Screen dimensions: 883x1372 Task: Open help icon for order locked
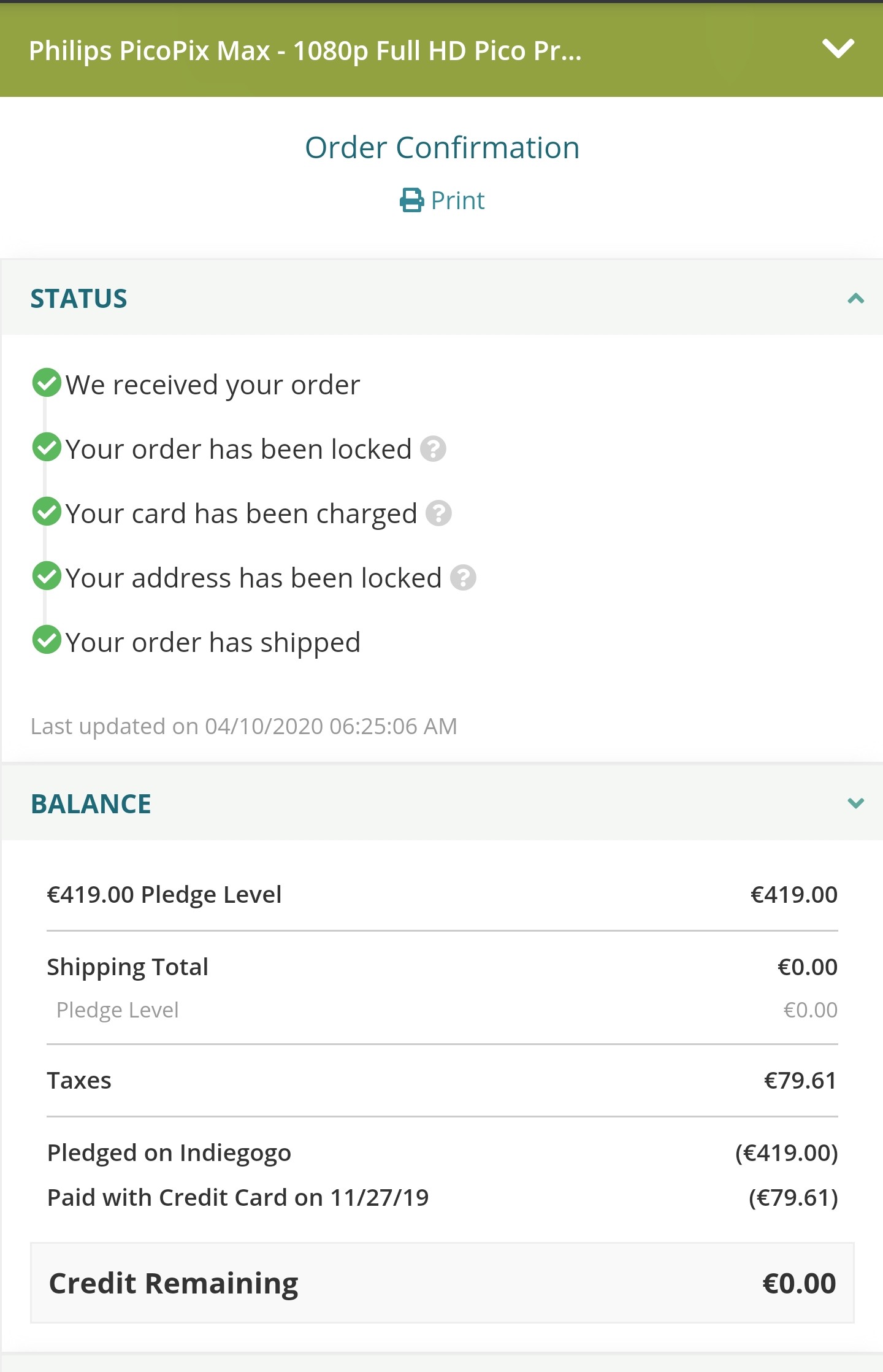tap(433, 449)
